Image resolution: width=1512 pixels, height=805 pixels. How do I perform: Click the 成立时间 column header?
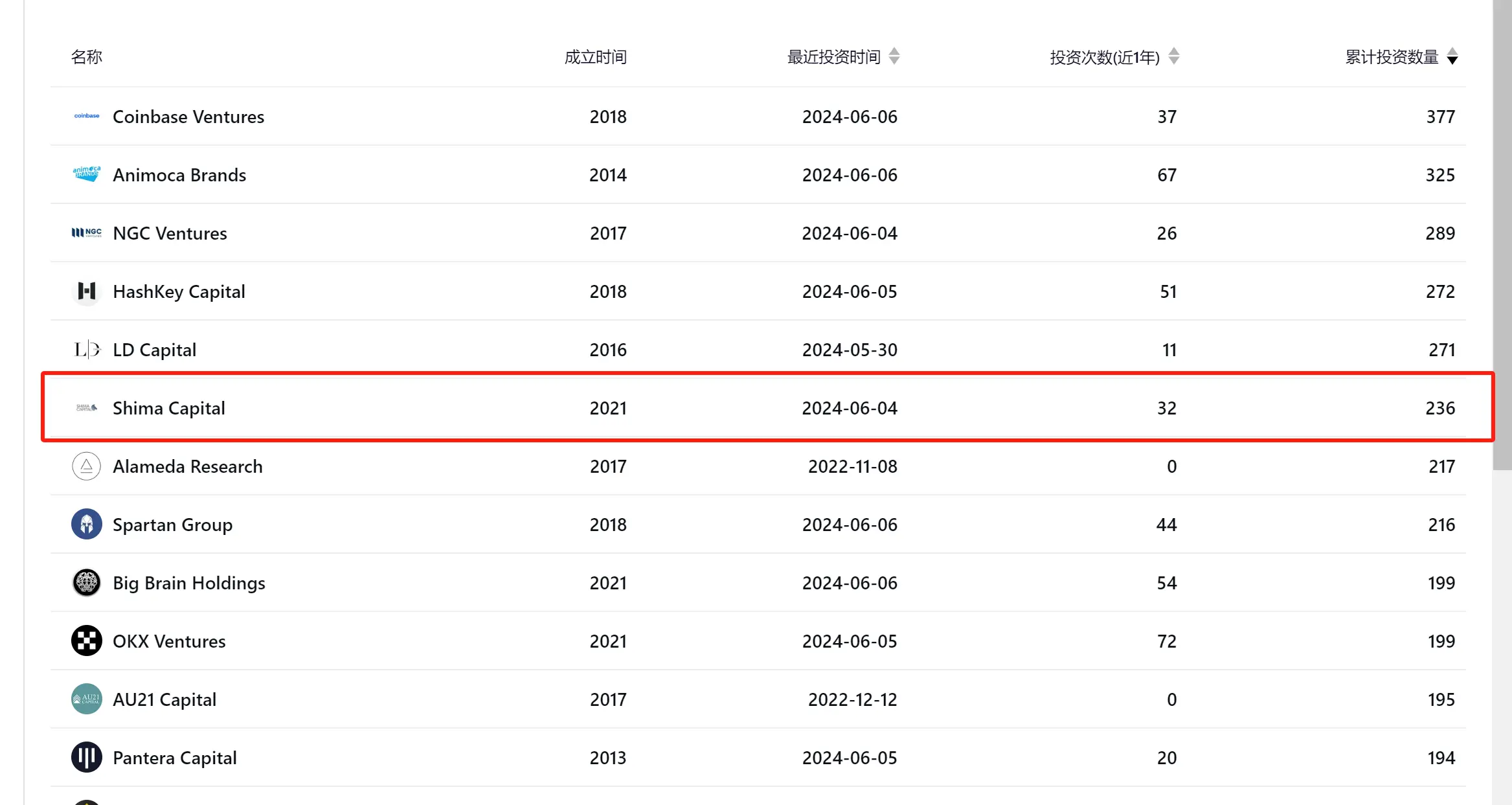coord(595,57)
